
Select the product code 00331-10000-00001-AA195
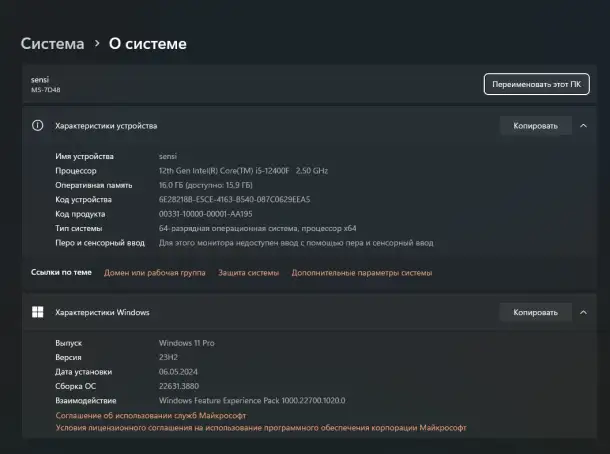(205, 214)
